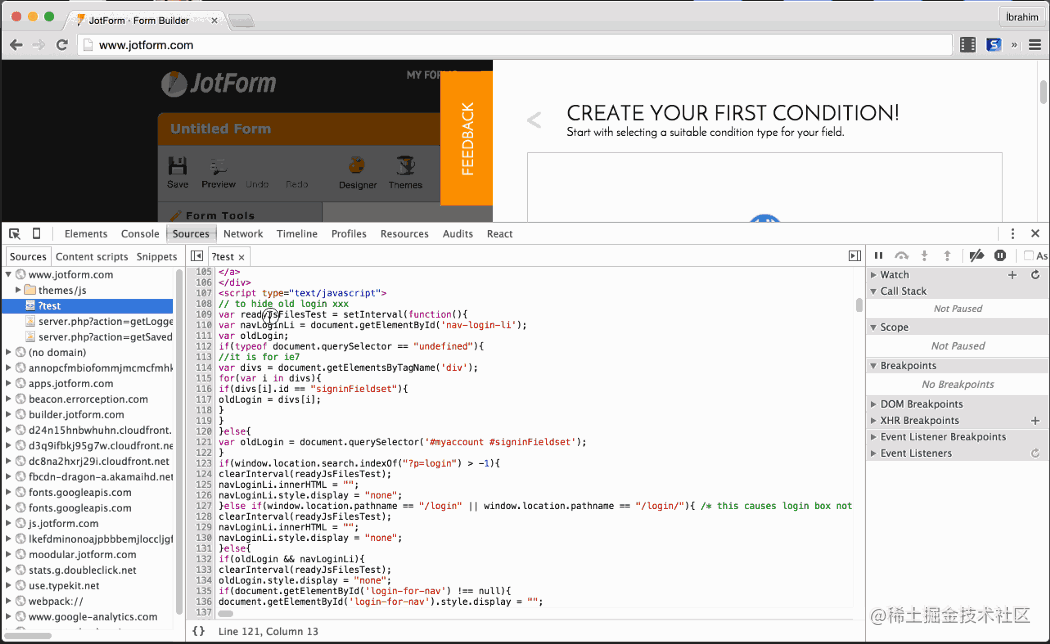Click the navigator horizontal scrollbar
This screenshot has height=644, width=1050.
click(x=28, y=635)
